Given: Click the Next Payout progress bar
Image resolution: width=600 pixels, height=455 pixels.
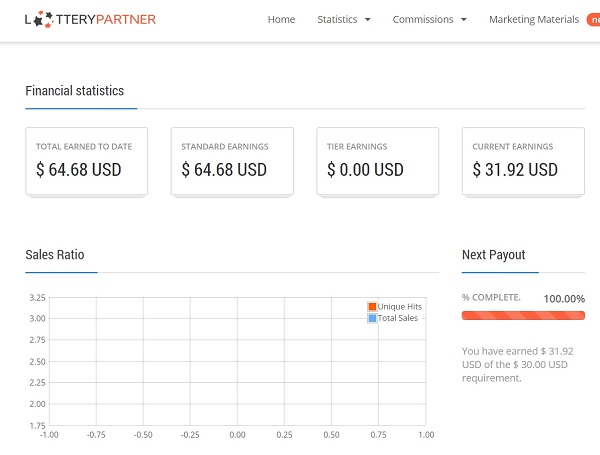Looking at the screenshot, I should [523, 315].
